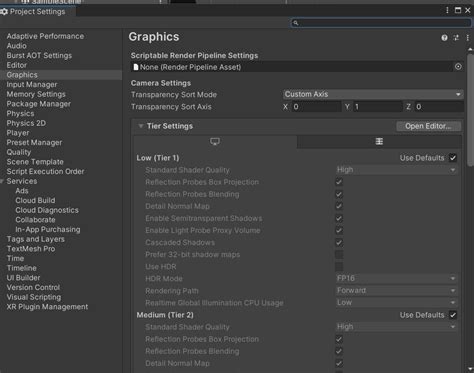
Task: Collapse the Services tree category
Action: coord(2,181)
